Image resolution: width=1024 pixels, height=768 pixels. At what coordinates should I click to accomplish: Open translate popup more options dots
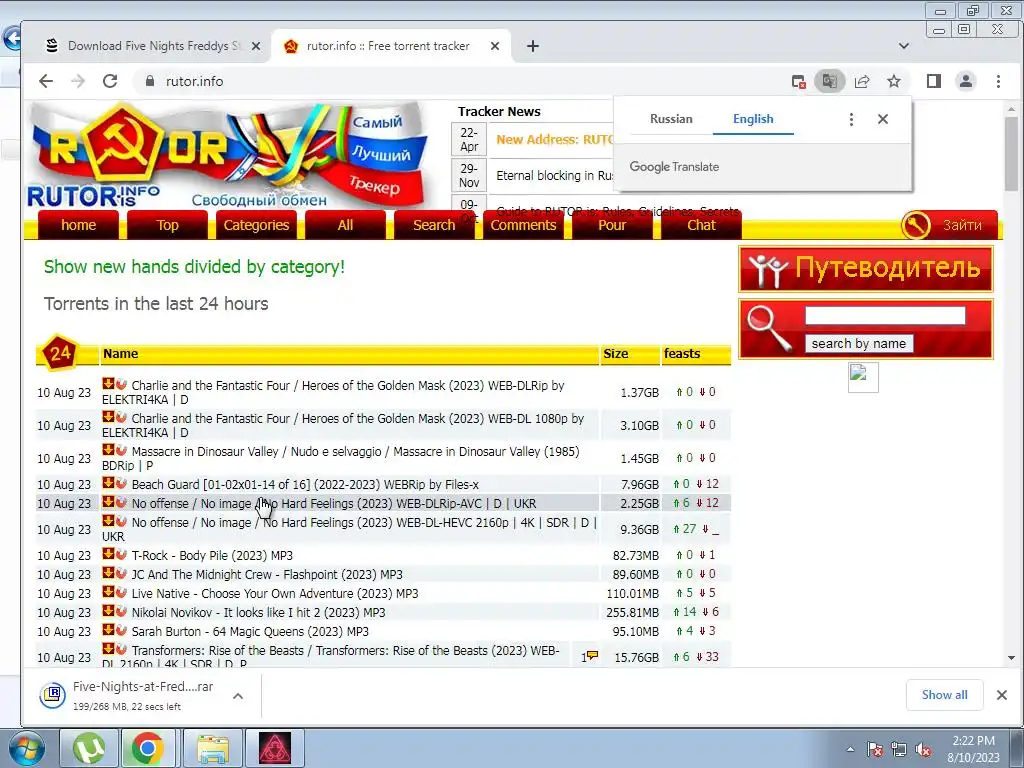[851, 119]
